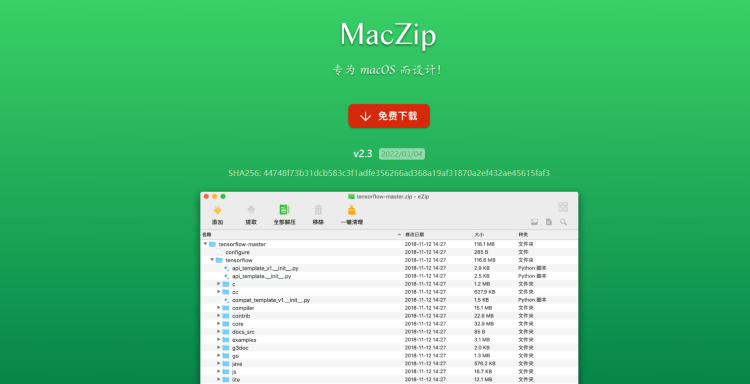Click the red 免费下载 download button
Image resolution: width=750 pixels, height=384 pixels.
click(x=389, y=116)
